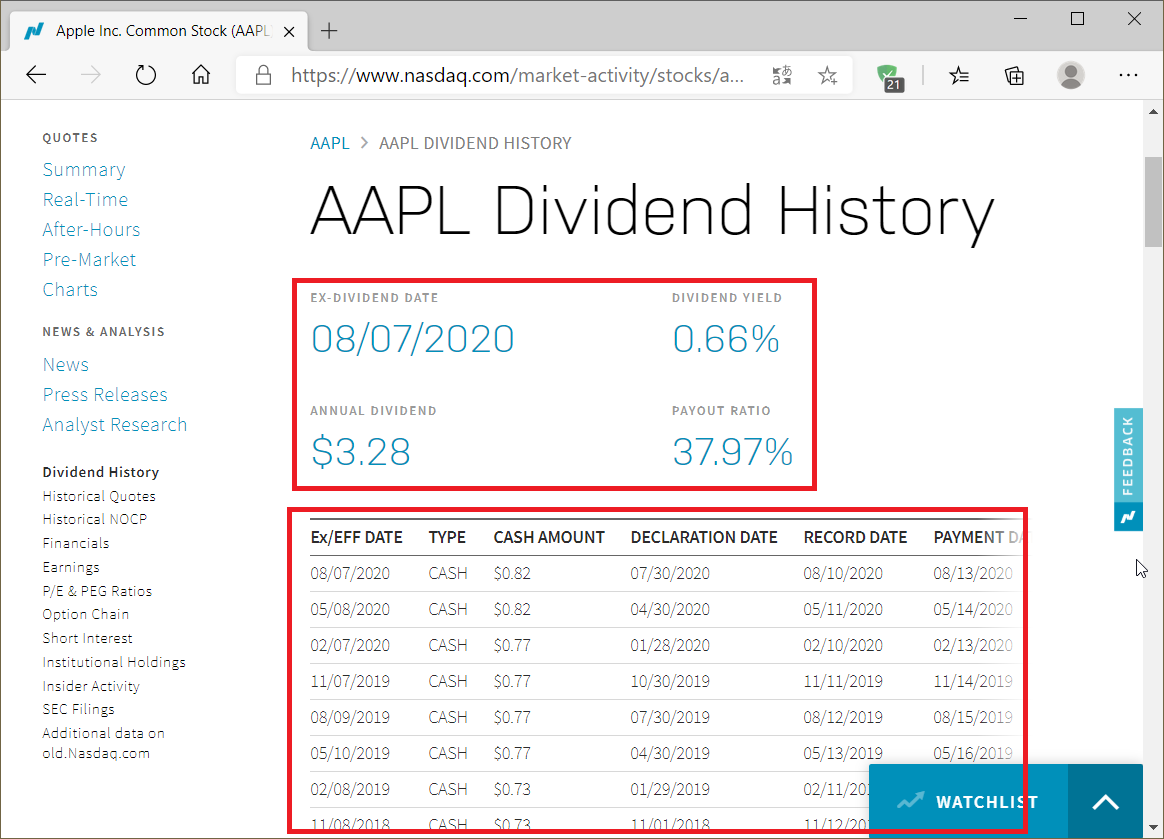Open Additional data on old.Nasdaq.com
This screenshot has height=839, width=1164.
coord(103,743)
